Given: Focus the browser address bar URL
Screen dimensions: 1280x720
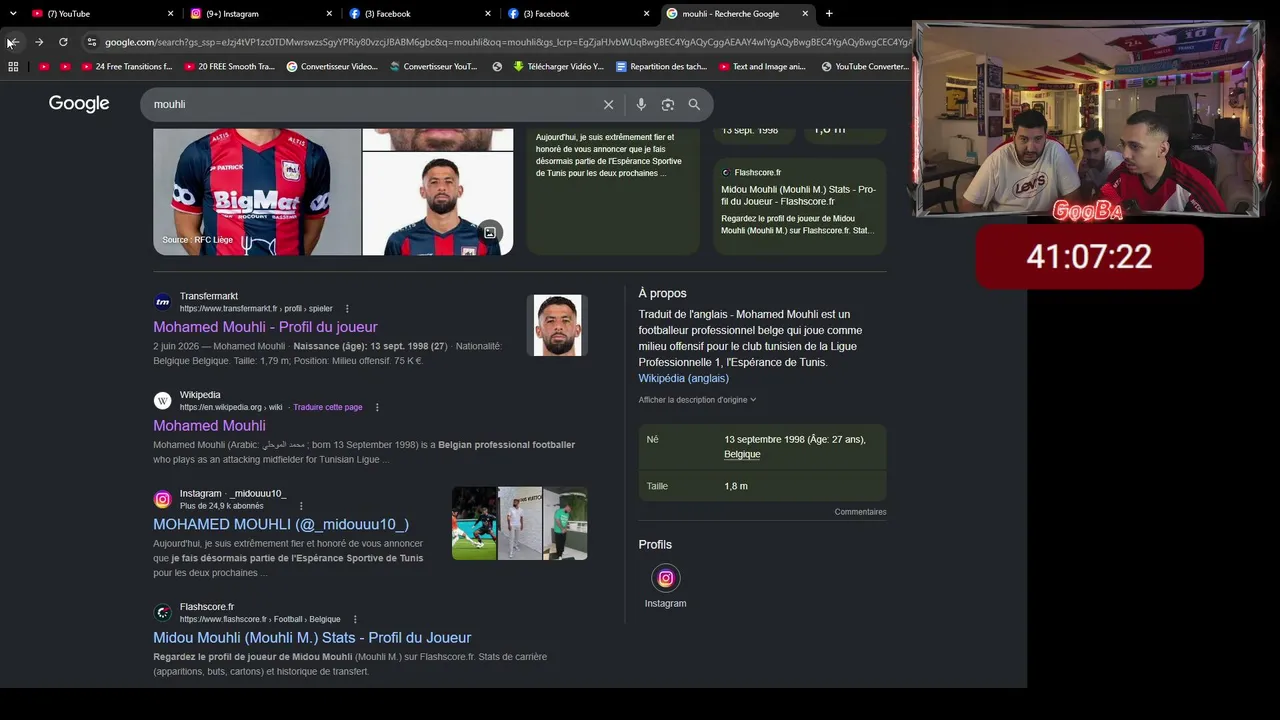Looking at the screenshot, I should point(508,42).
